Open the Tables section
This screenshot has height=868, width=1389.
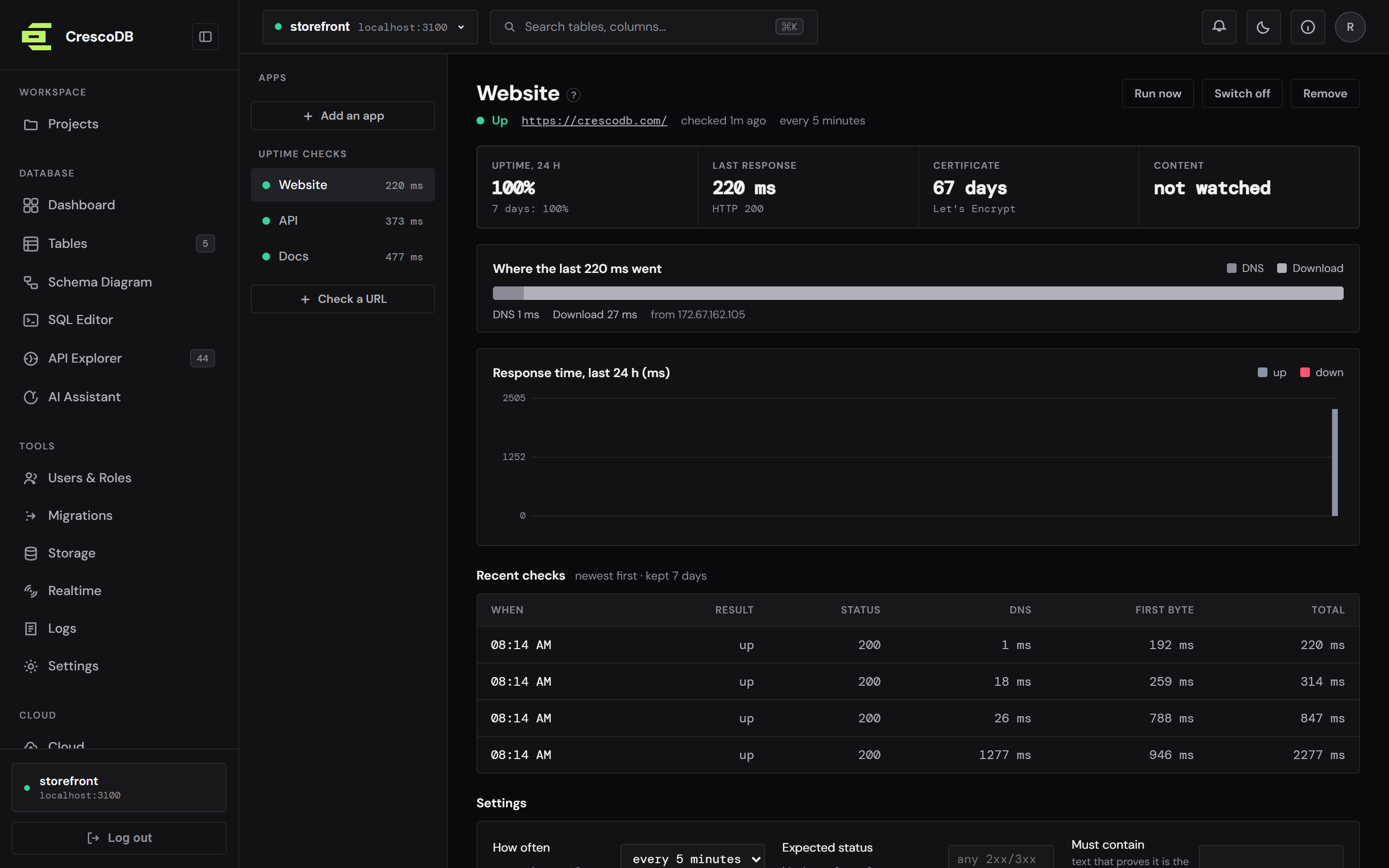(119, 244)
